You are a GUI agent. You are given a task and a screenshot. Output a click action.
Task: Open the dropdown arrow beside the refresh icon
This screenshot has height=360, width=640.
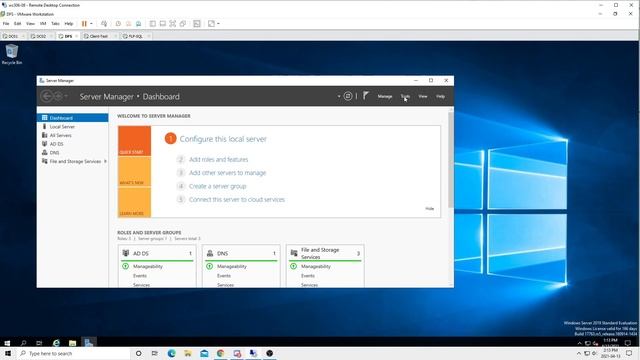(x=339, y=97)
